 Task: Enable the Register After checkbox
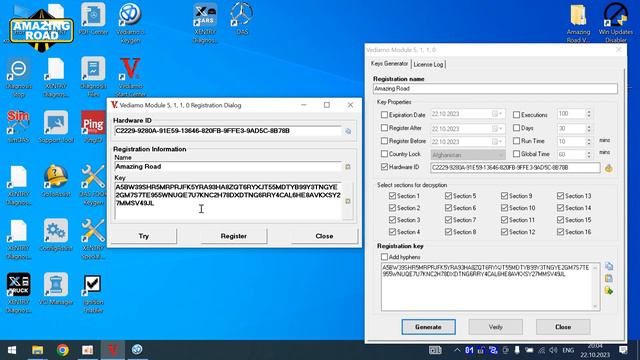coord(384,128)
